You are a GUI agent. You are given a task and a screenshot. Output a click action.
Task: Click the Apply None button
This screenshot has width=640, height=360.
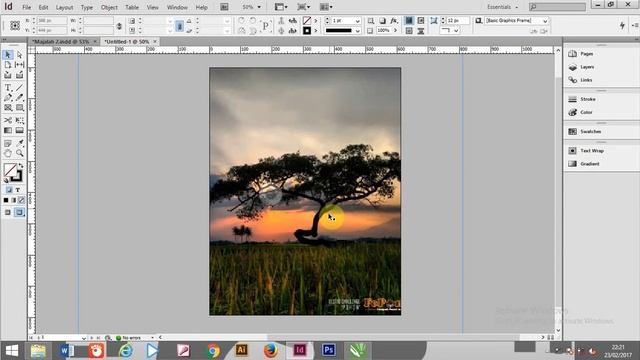click(x=21, y=200)
